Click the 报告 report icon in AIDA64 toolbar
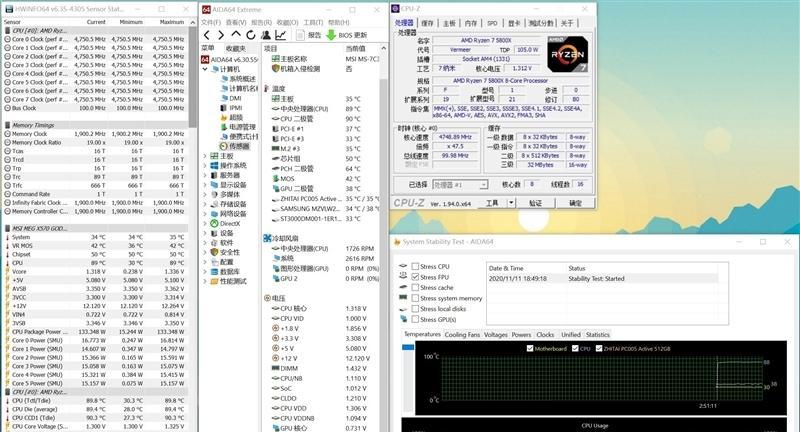The width and height of the screenshot is (800, 432). point(301,35)
